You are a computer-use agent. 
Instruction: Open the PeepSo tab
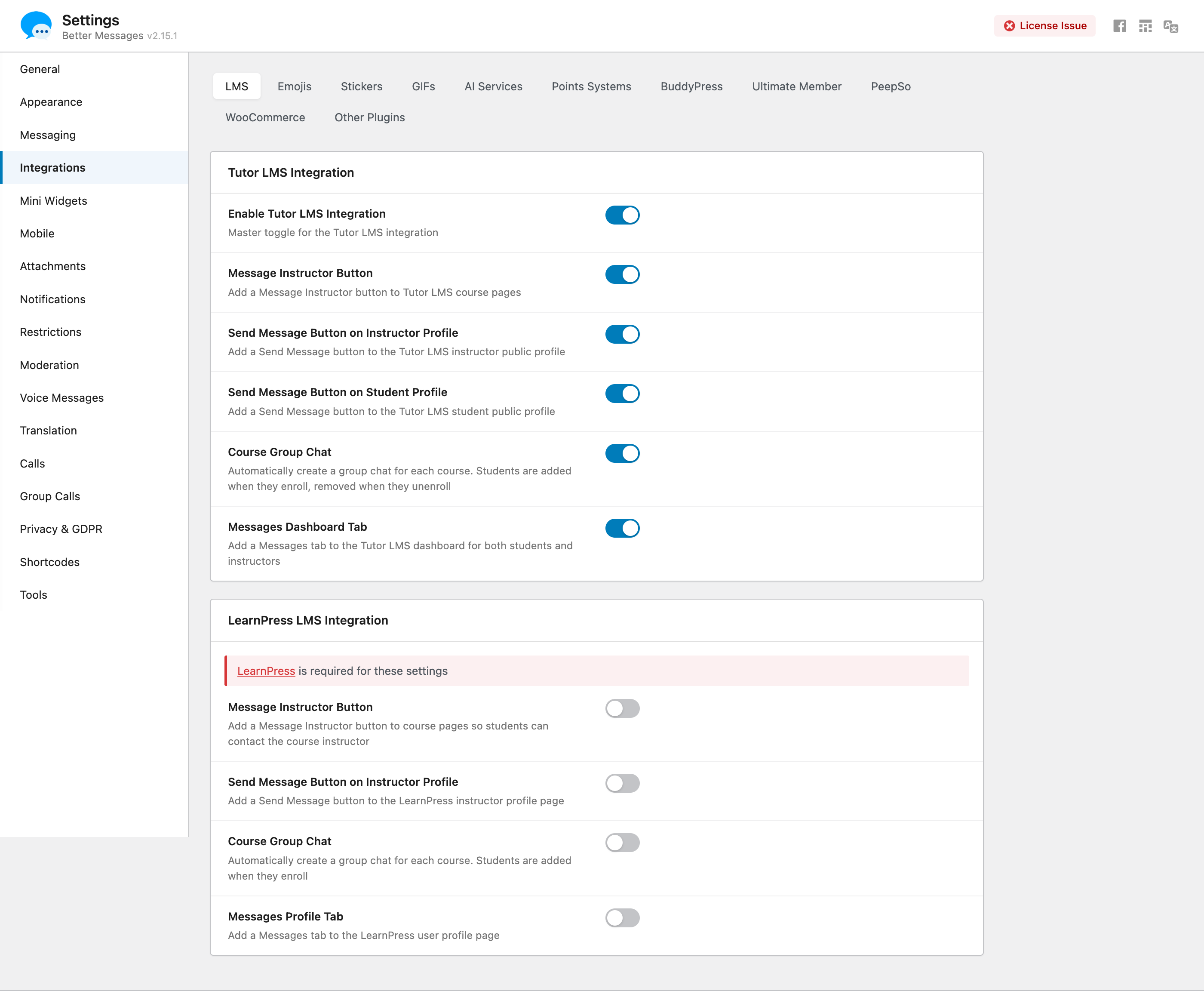891,86
